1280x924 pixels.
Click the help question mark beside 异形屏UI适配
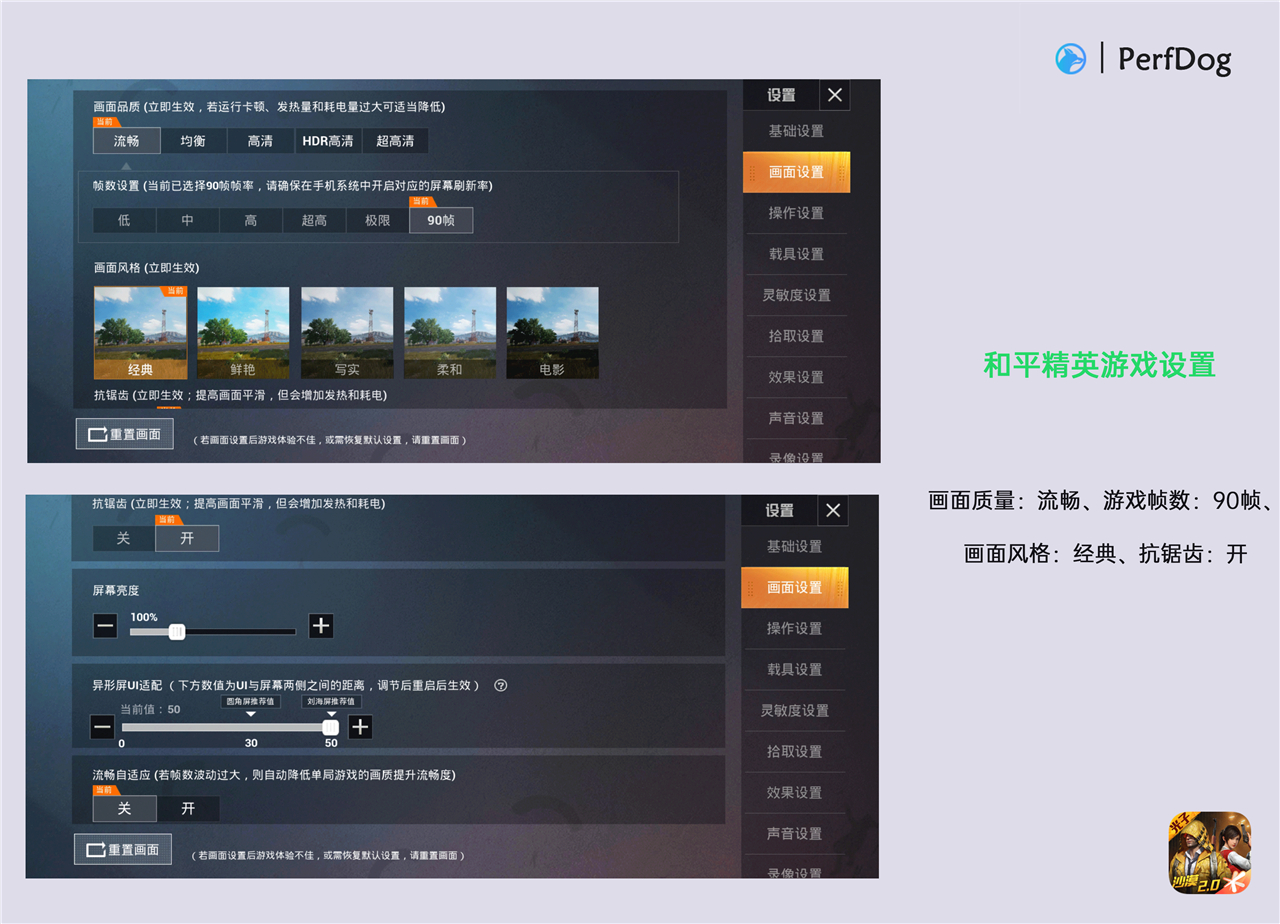click(x=501, y=685)
